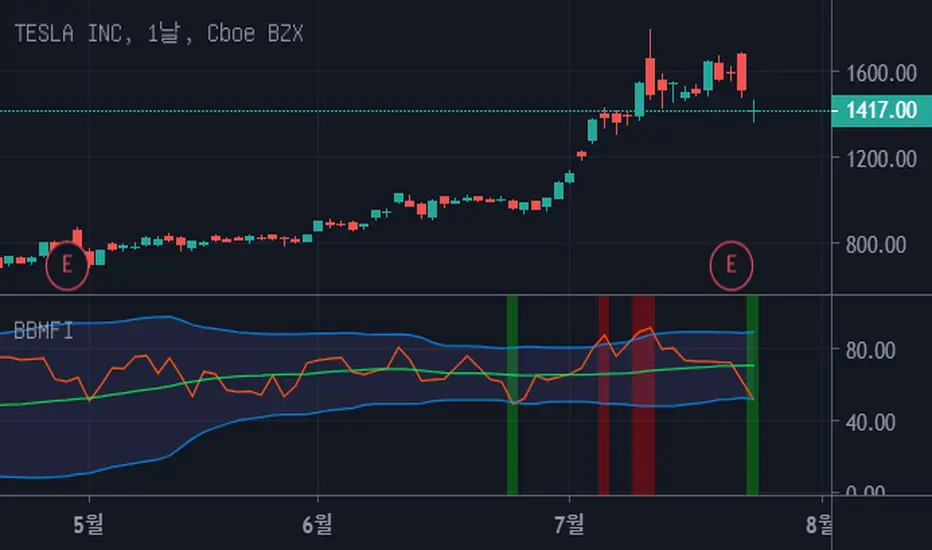The width and height of the screenshot is (932, 550).
Task: Click the 5월 date on time axis
Action: (89, 524)
